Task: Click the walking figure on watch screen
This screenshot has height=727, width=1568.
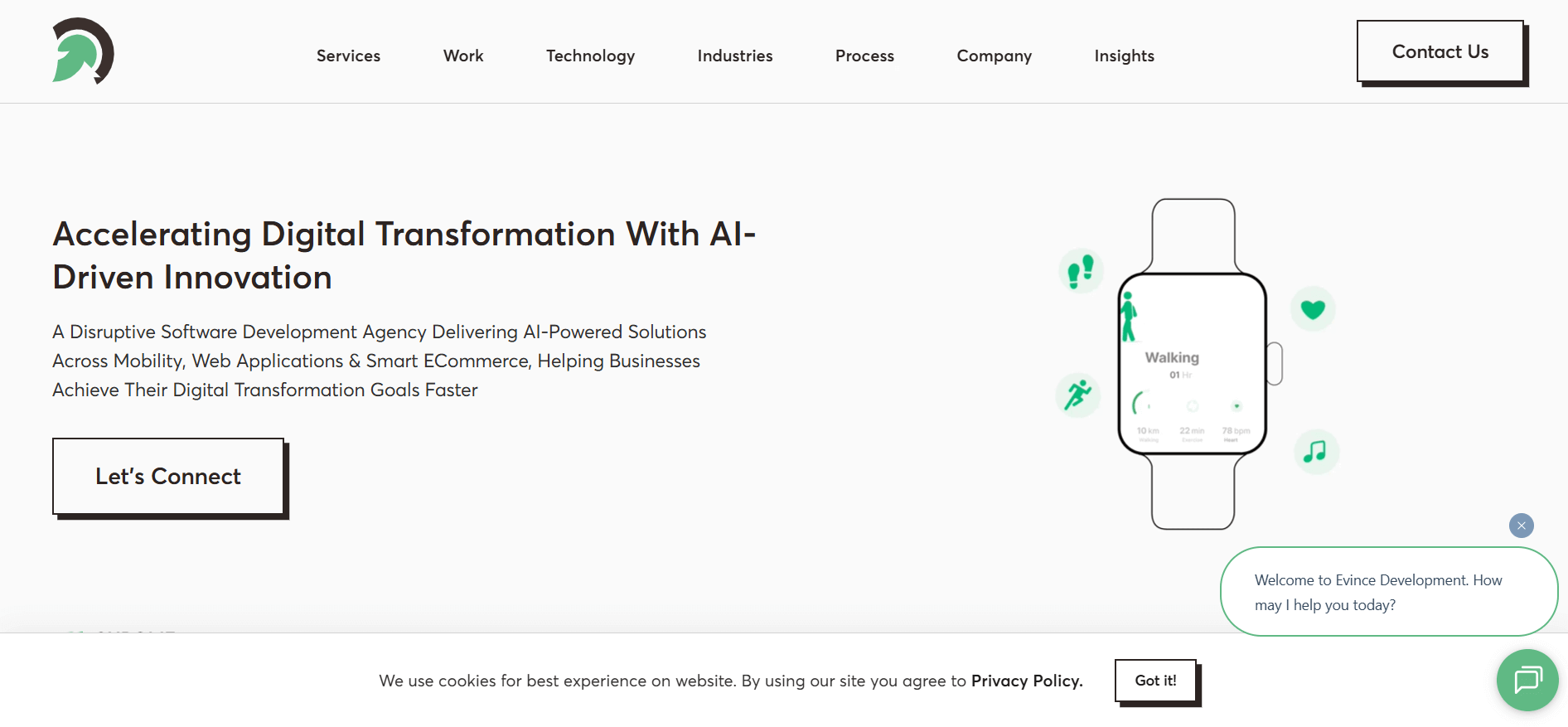Action: pyautogui.click(x=1128, y=317)
